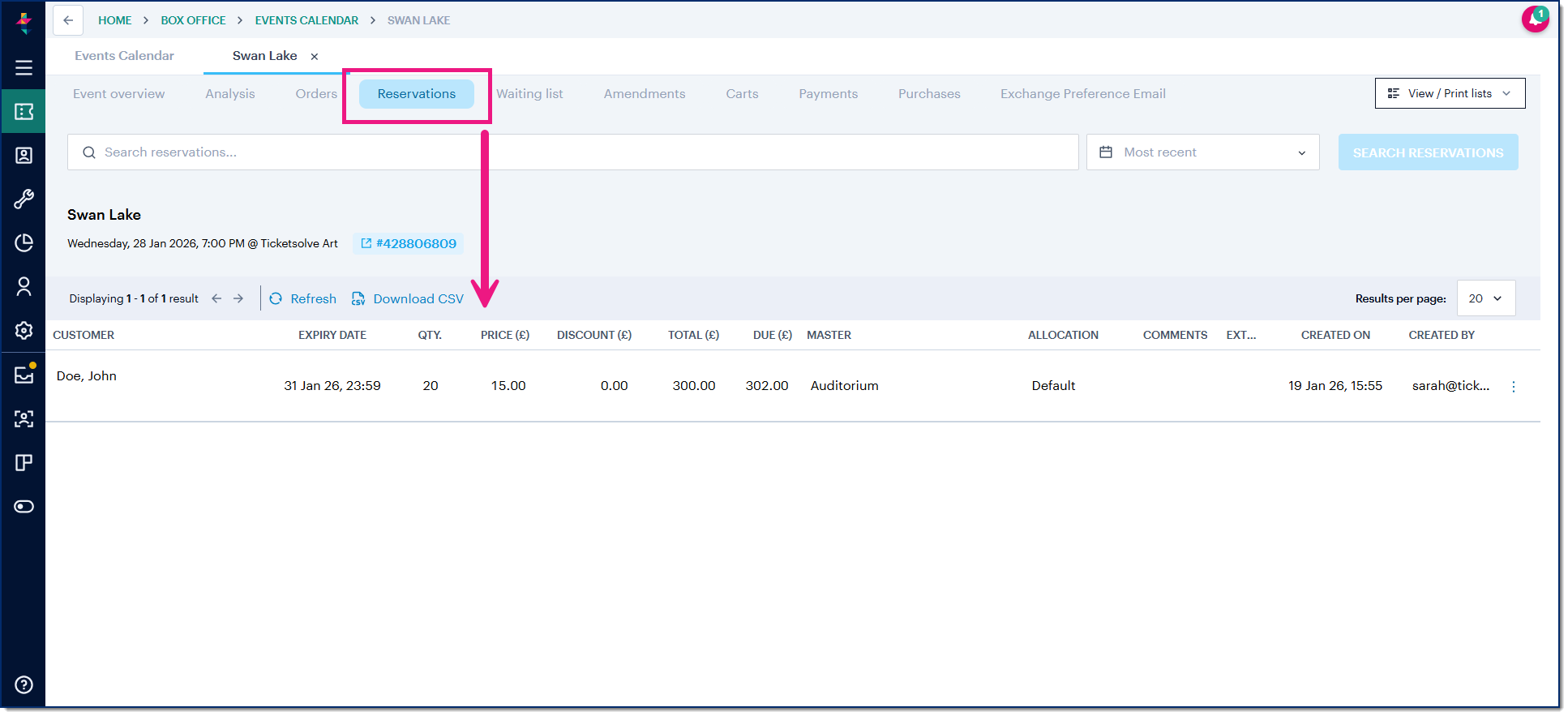This screenshot has height=716, width=1568.
Task: Open the Orders tab
Action: coord(316,94)
